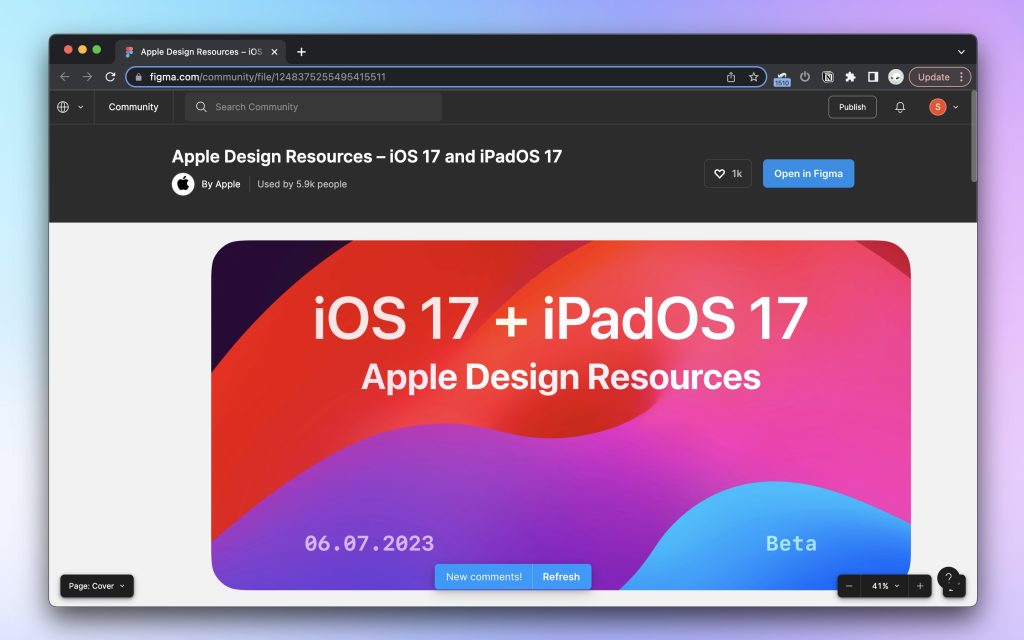The width and height of the screenshot is (1024, 640).
Task: Click Open in Figma
Action: coord(808,174)
